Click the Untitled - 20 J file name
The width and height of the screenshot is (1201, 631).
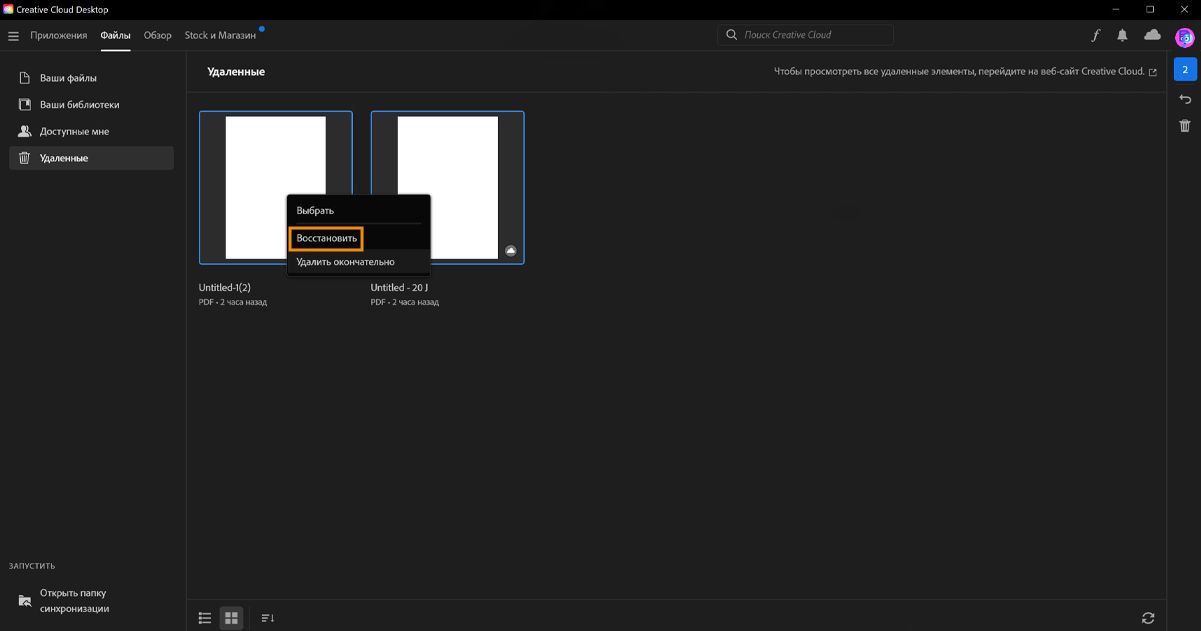tap(399, 288)
